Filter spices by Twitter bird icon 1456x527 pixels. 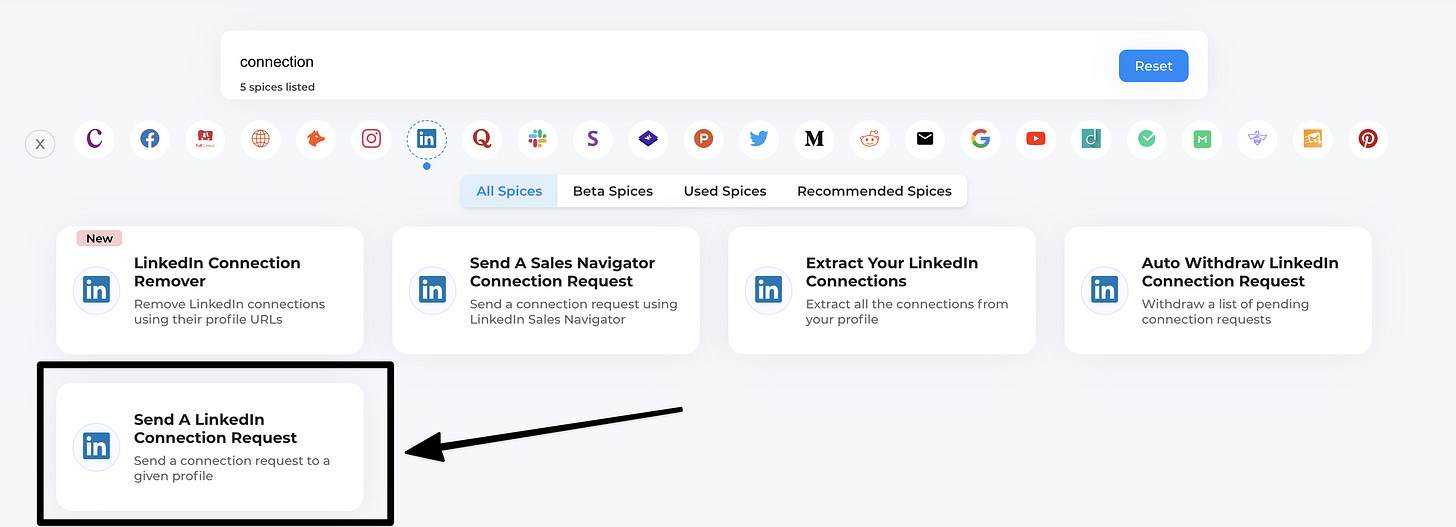(x=759, y=139)
